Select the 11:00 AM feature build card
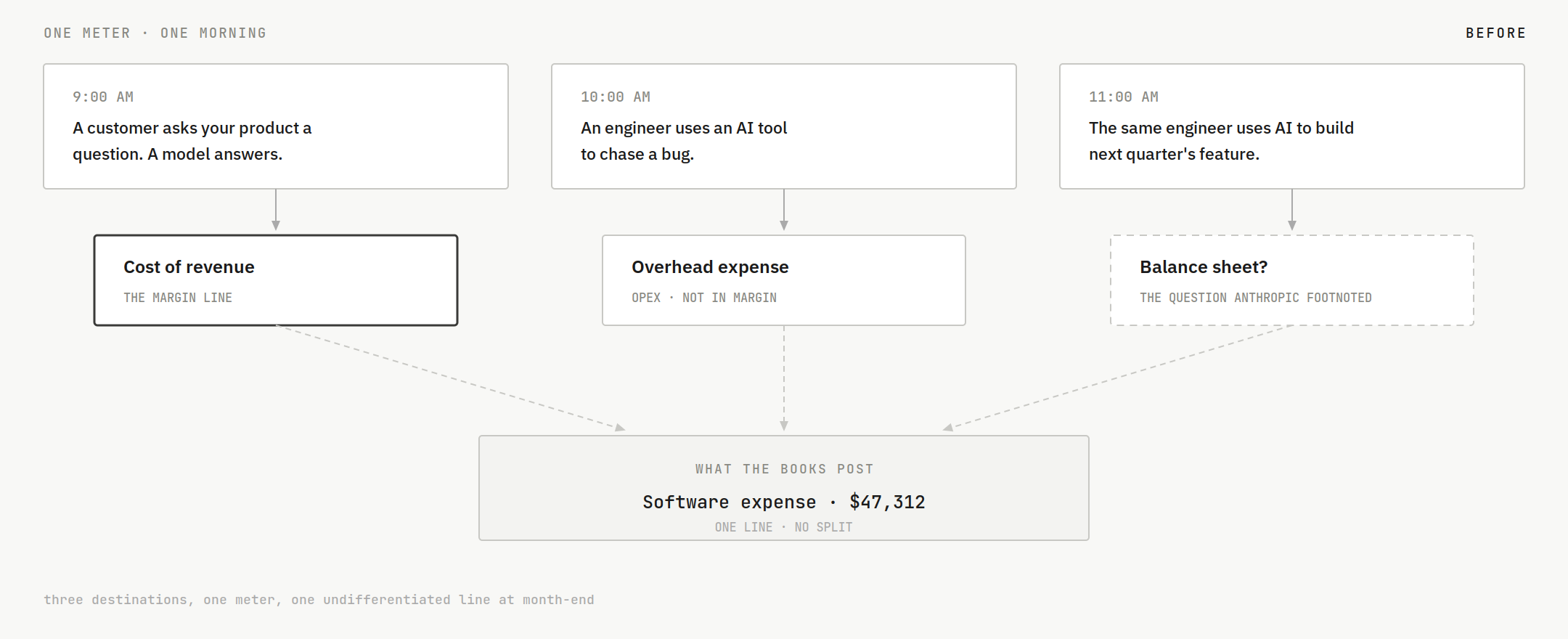 [1292, 126]
